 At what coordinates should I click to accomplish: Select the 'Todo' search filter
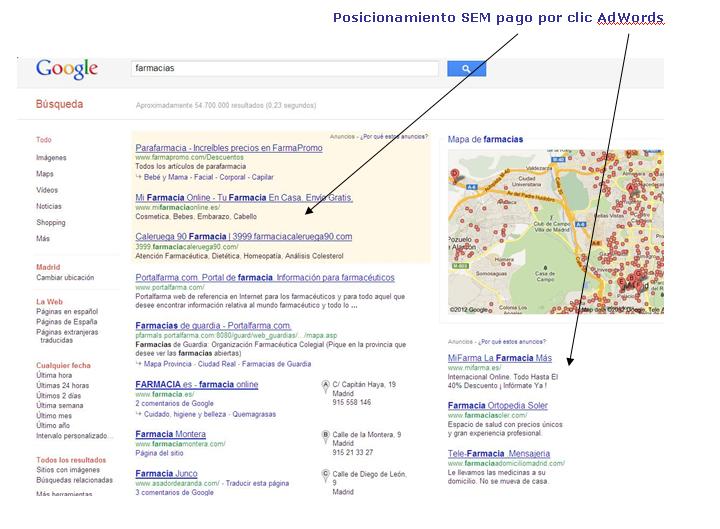[x=44, y=140]
